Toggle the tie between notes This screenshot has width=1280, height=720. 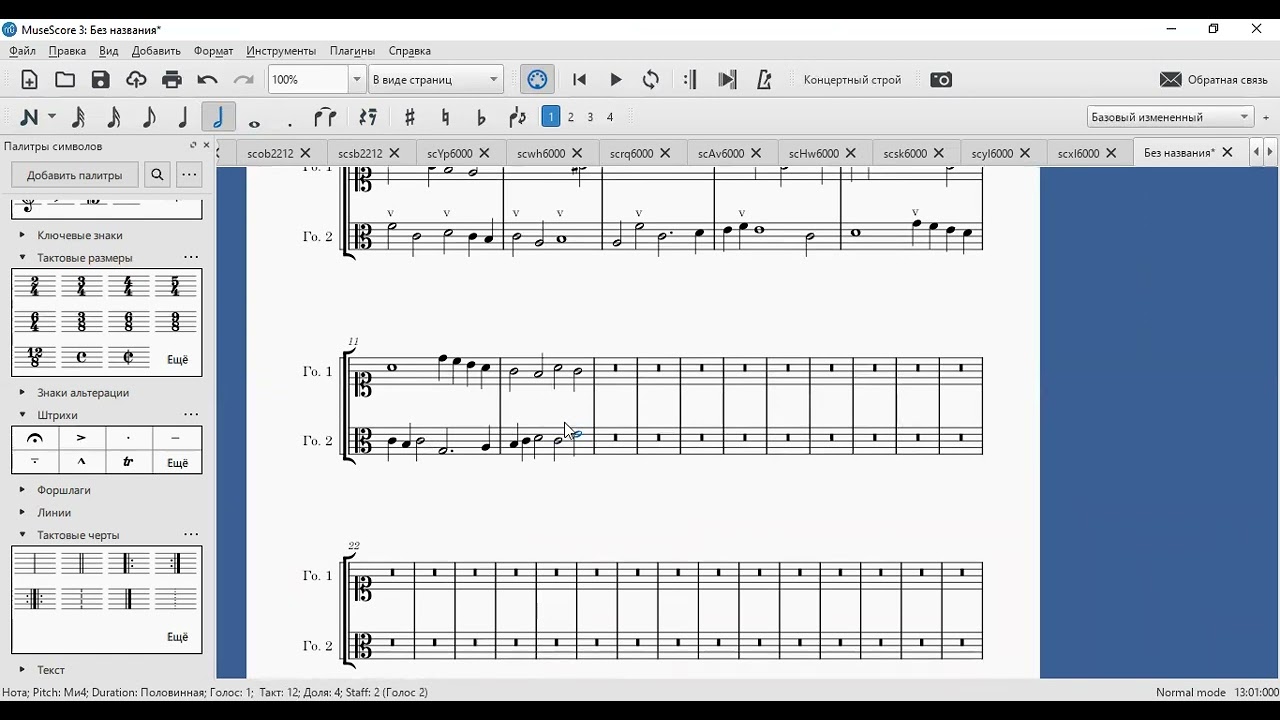(x=325, y=117)
